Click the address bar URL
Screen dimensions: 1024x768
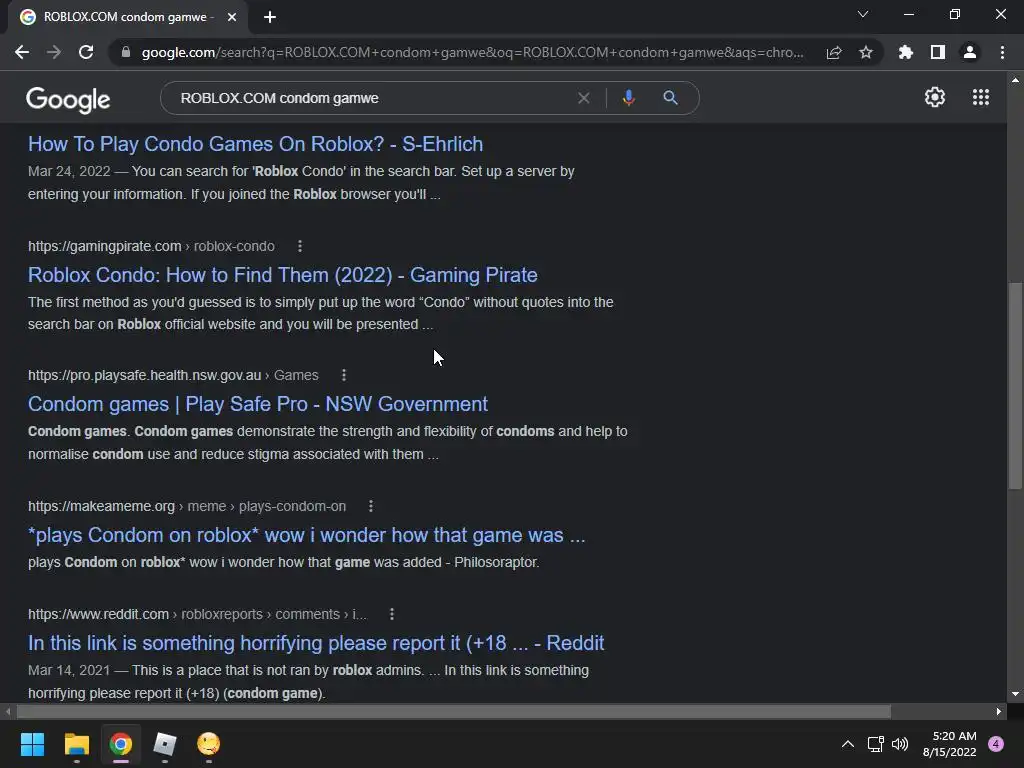coord(472,52)
